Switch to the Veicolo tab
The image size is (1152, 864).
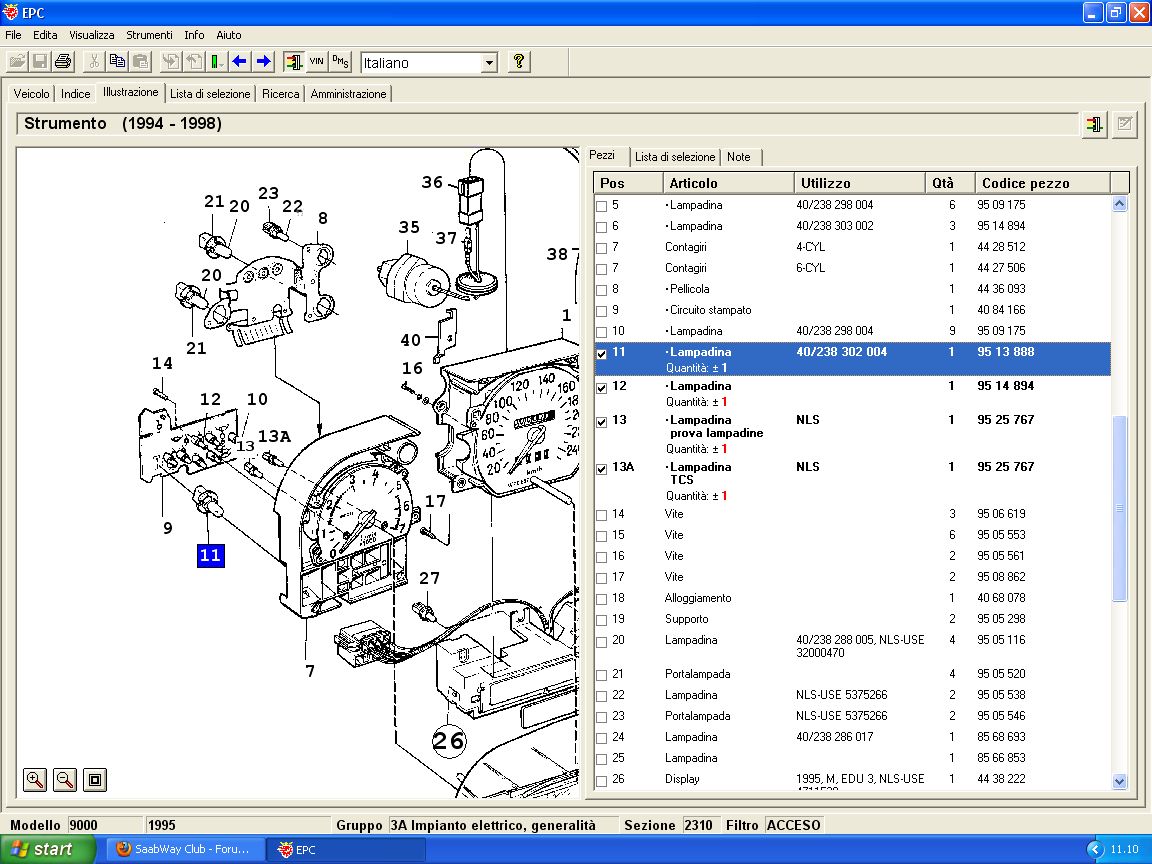tap(32, 94)
